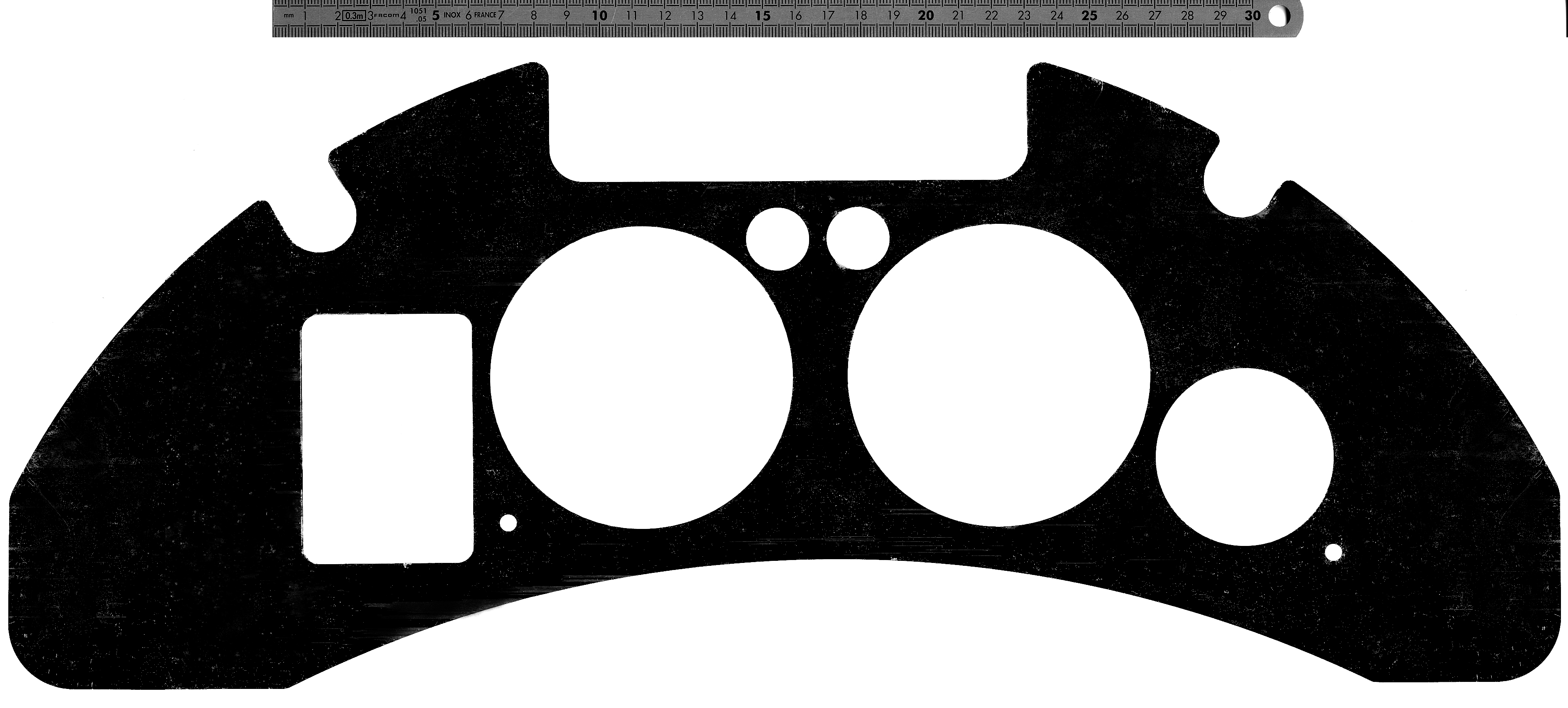1568x708 pixels.
Task: Click the bold 20 on the ruler
Action: [x=926, y=16]
